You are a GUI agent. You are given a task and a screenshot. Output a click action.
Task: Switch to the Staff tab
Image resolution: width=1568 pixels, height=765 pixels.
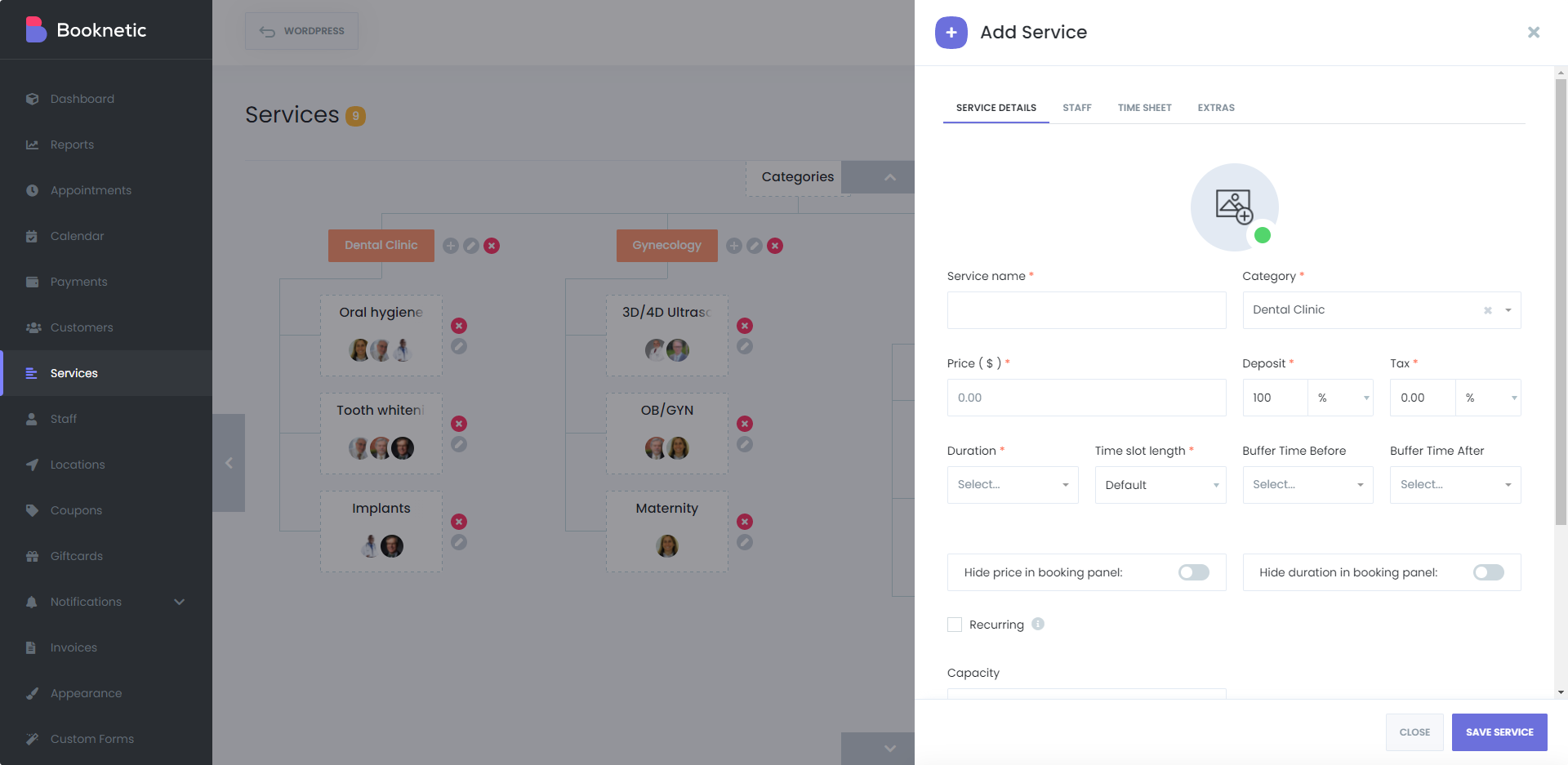[x=1077, y=108]
